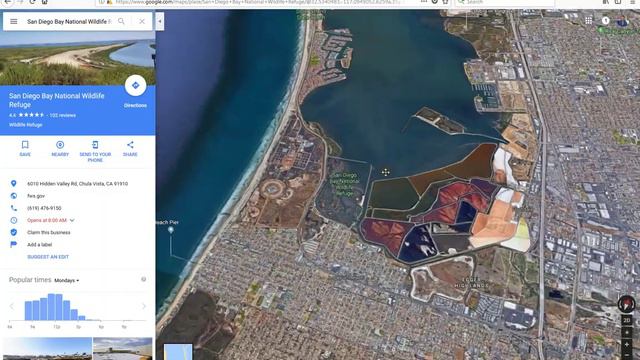Click Send to your phone icon
Screen dimensions: 640x360
coord(95,144)
